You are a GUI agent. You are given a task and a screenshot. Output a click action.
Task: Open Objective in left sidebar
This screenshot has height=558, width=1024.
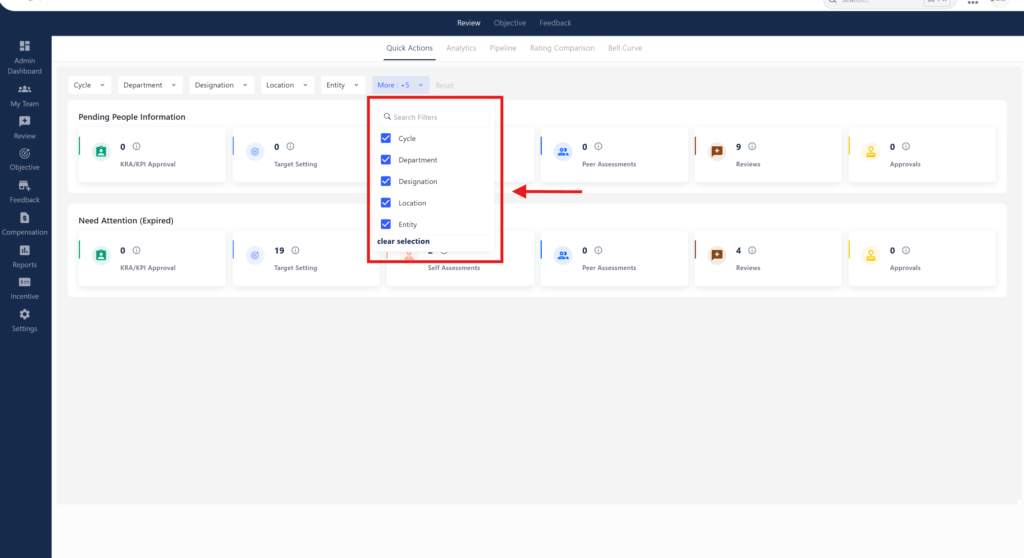pos(24,159)
